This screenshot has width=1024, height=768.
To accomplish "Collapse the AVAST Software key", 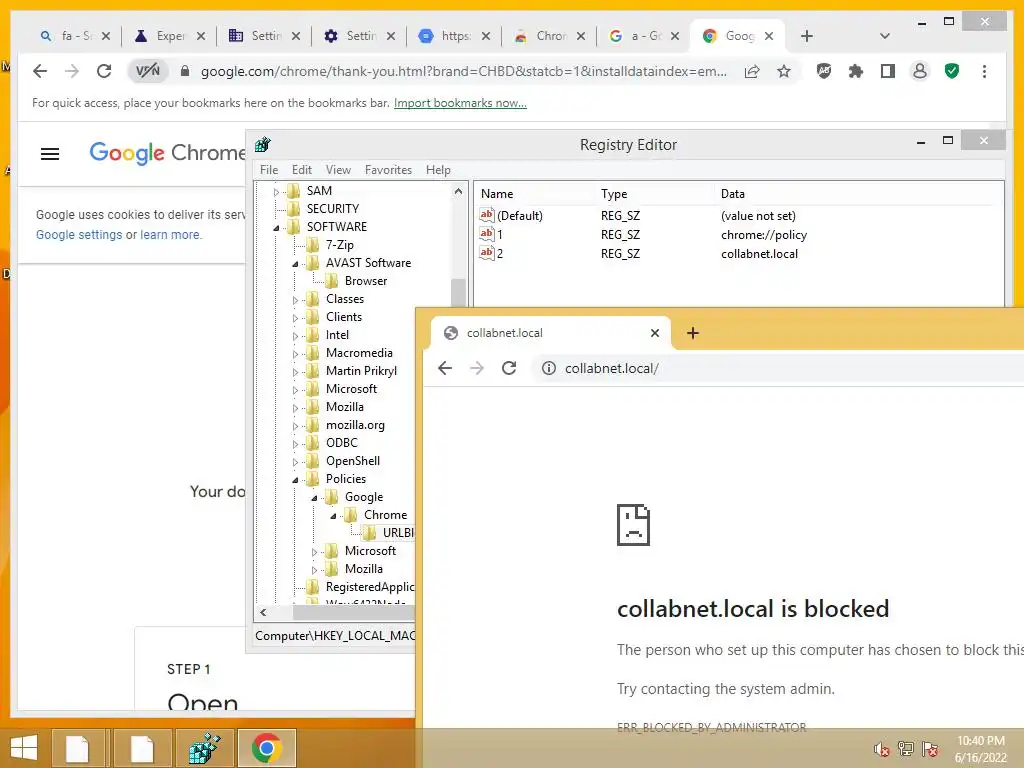I will pyautogui.click(x=295, y=264).
